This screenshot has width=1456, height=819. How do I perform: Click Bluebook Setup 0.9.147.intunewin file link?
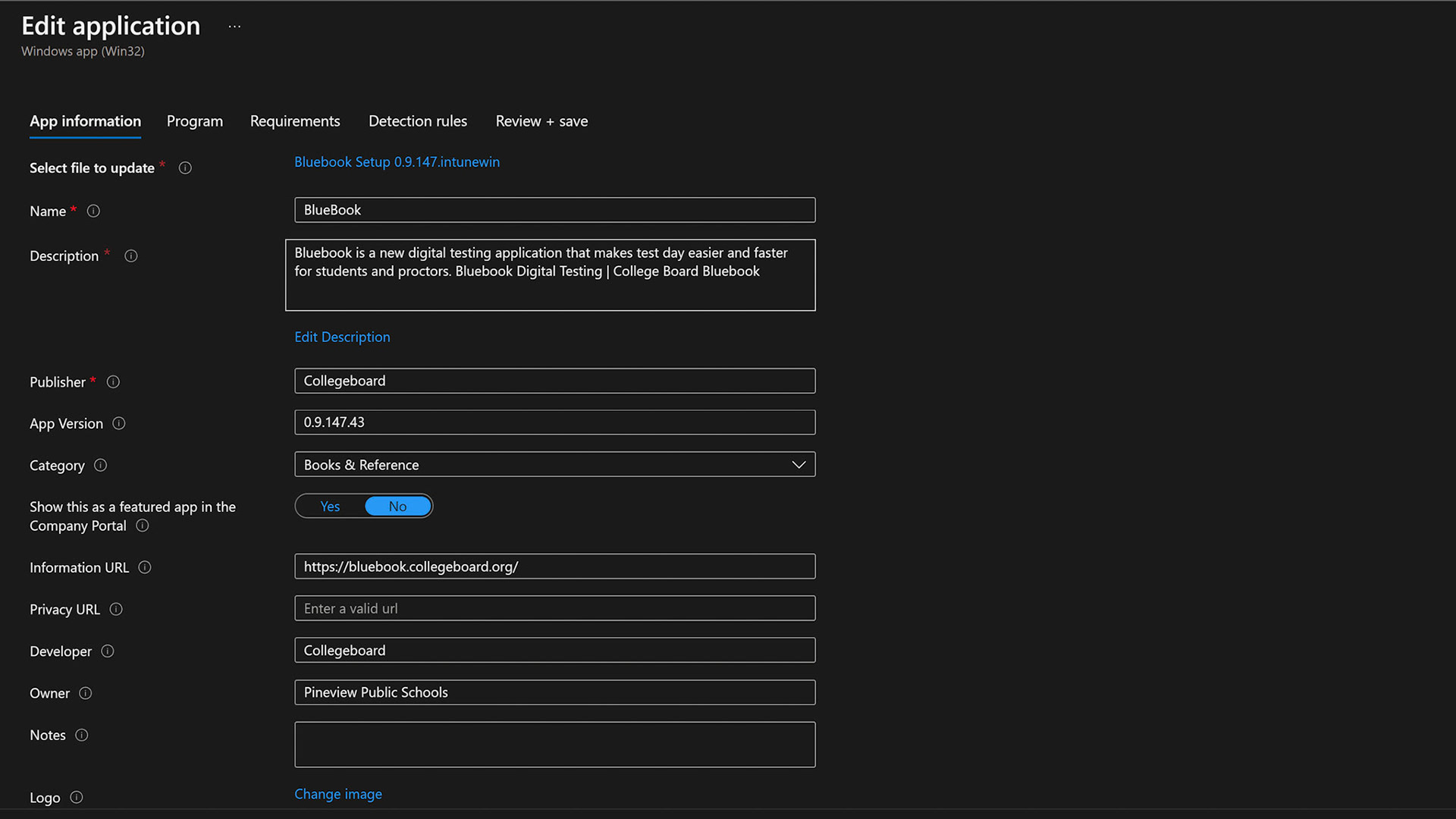point(397,162)
